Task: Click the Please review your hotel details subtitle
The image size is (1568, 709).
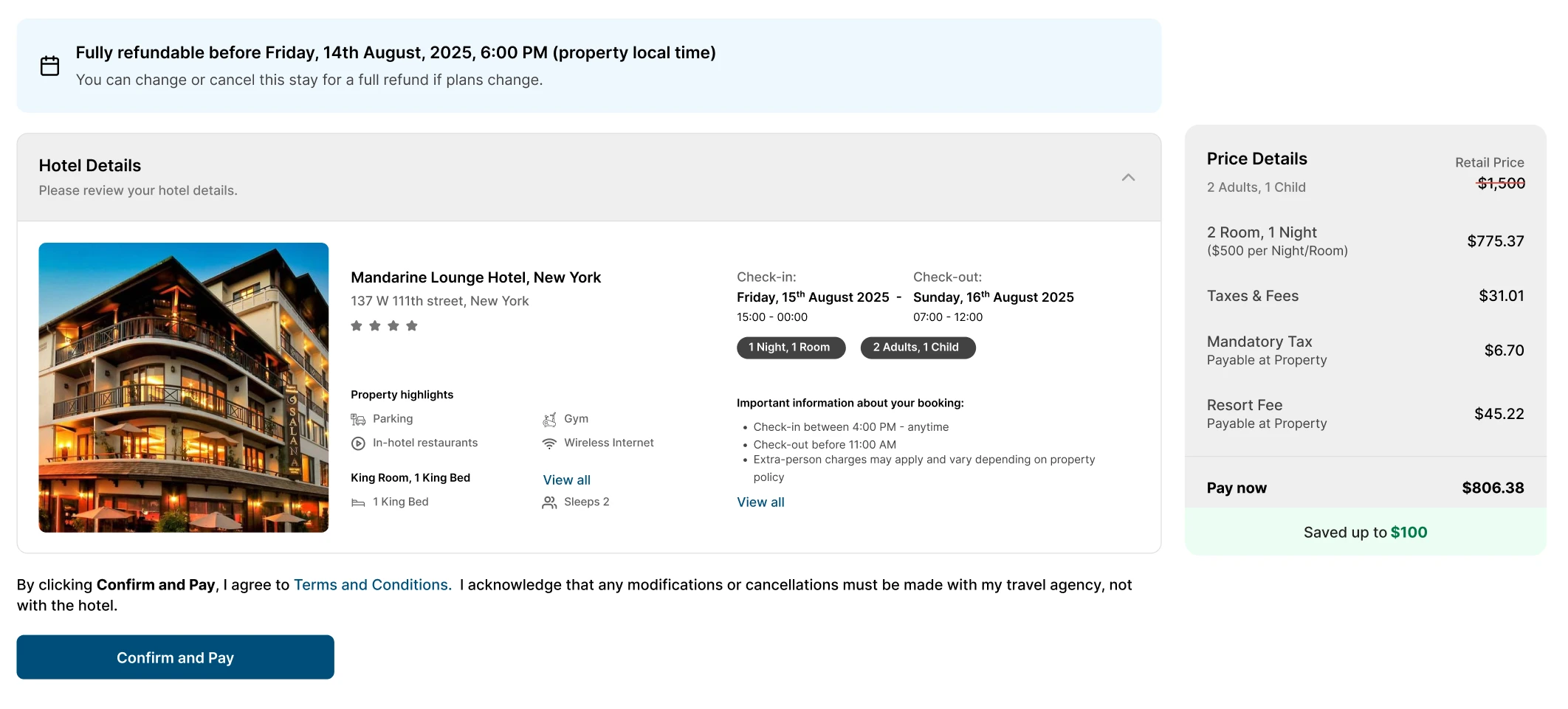Action: click(x=138, y=190)
